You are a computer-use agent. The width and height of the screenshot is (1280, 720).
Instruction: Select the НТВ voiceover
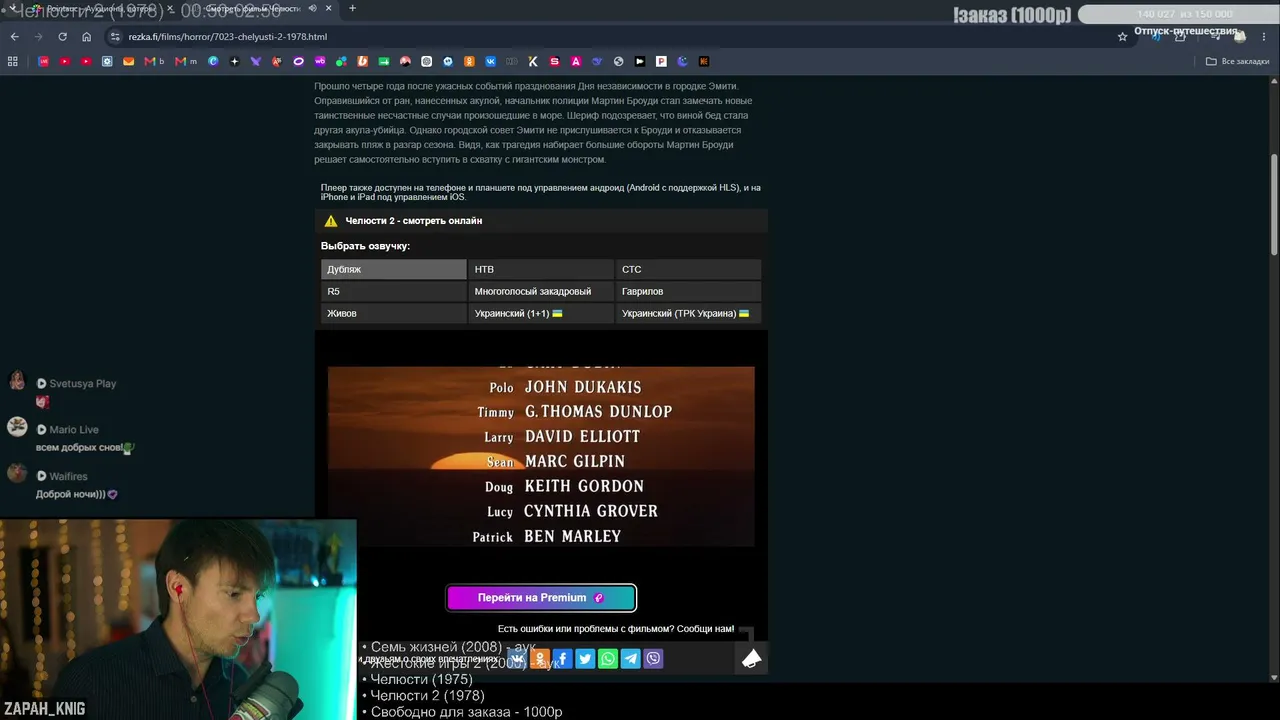coord(541,269)
